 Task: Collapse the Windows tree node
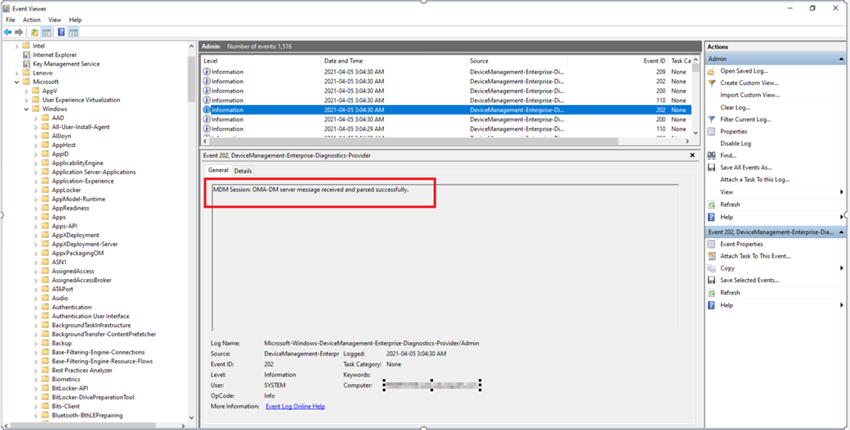click(26, 109)
